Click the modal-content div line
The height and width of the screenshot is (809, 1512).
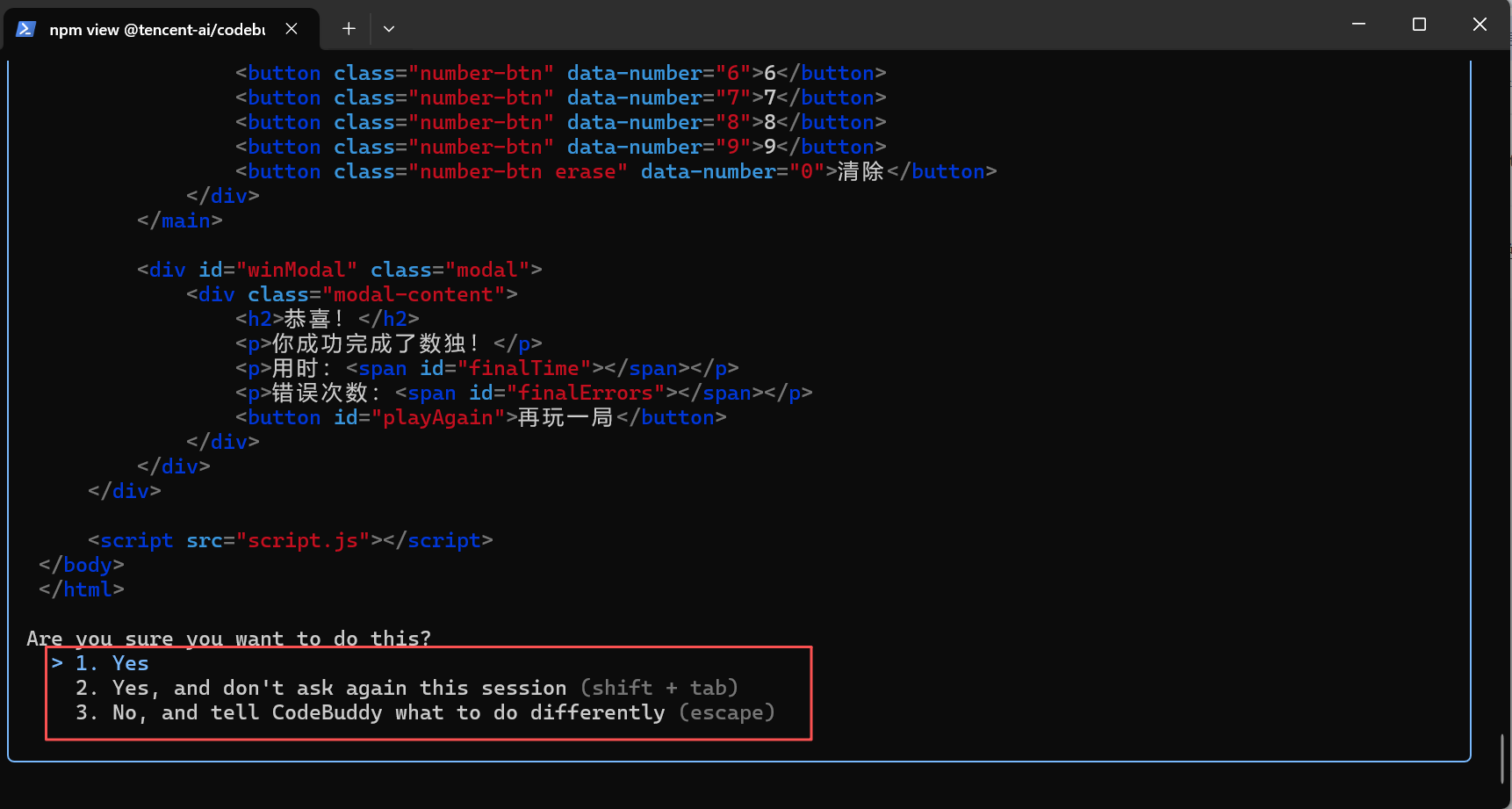[x=351, y=294]
